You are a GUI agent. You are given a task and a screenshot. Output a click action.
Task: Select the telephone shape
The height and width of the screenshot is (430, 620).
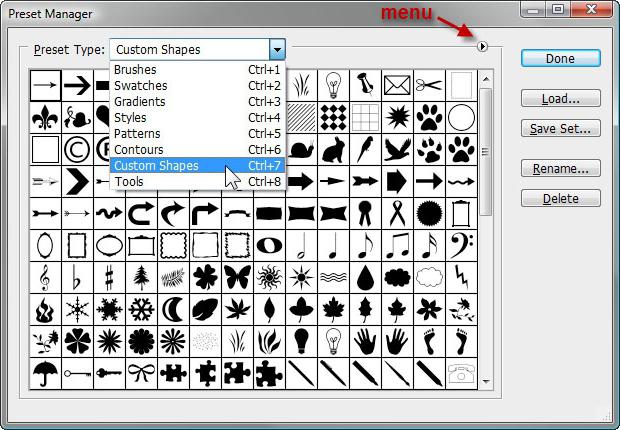[461, 374]
